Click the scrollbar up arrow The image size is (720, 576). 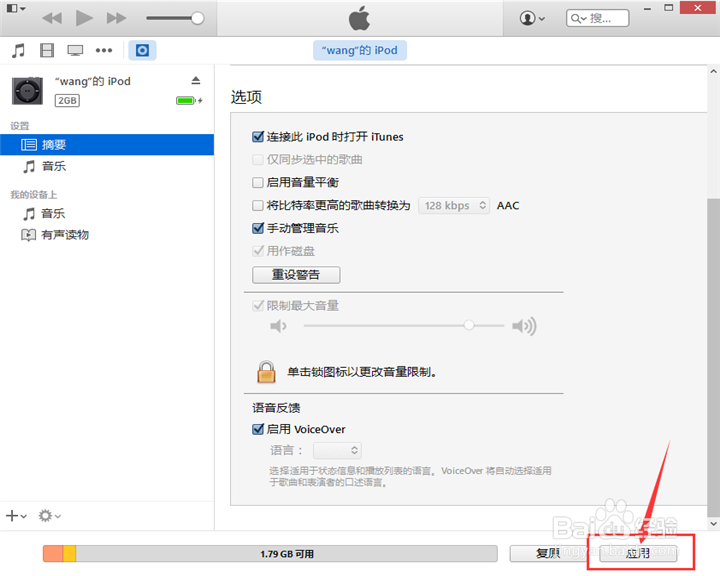pos(713,71)
